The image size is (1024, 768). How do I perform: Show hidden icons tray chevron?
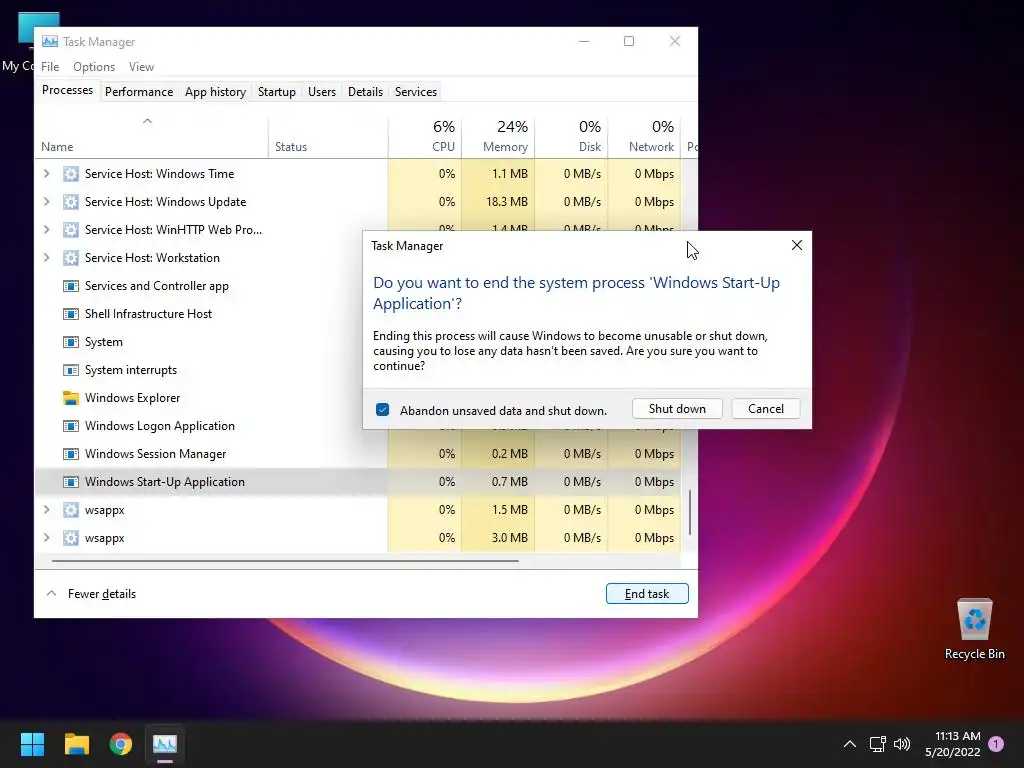(x=850, y=744)
